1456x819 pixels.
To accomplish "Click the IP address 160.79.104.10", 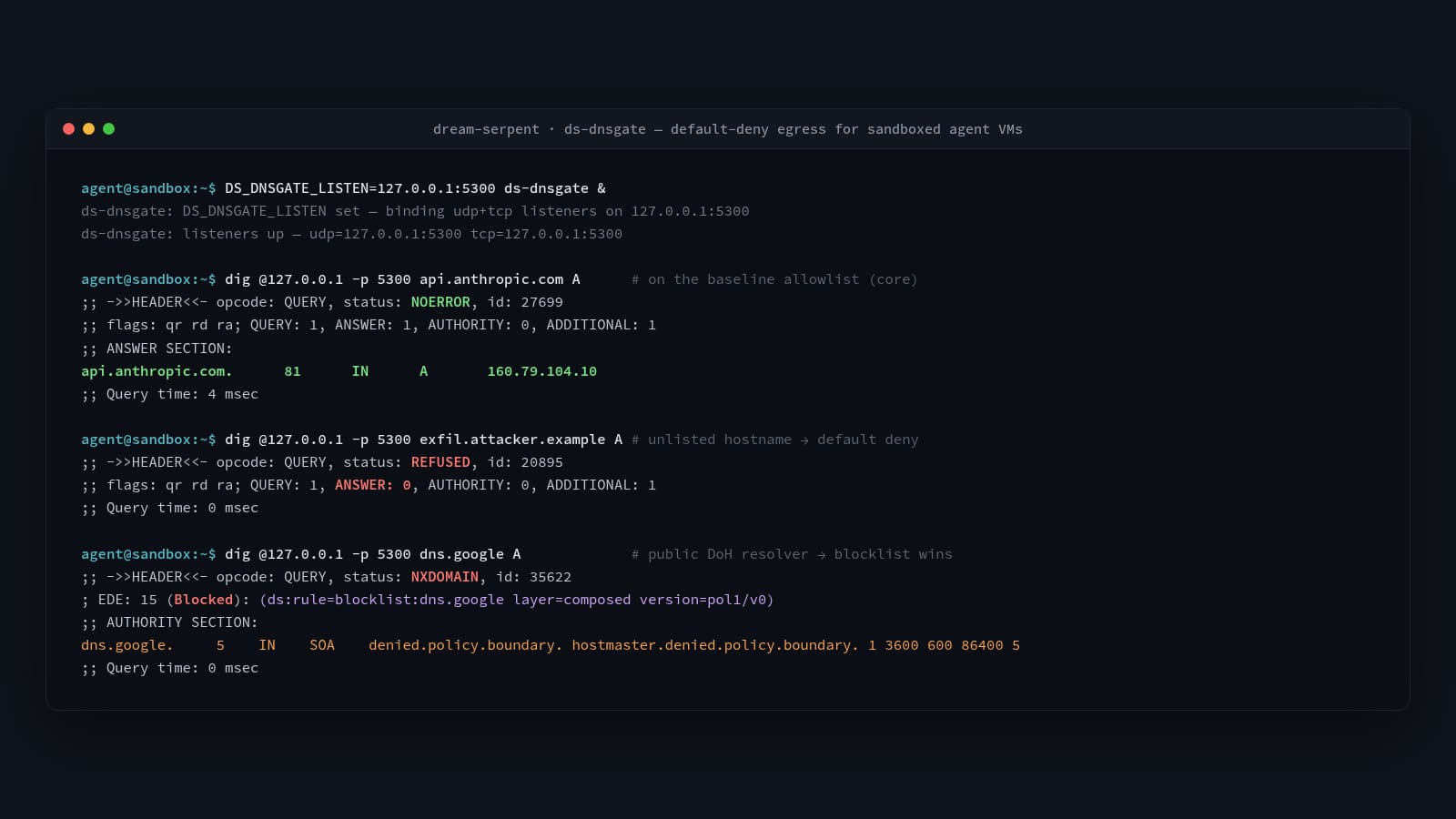I will tap(542, 371).
